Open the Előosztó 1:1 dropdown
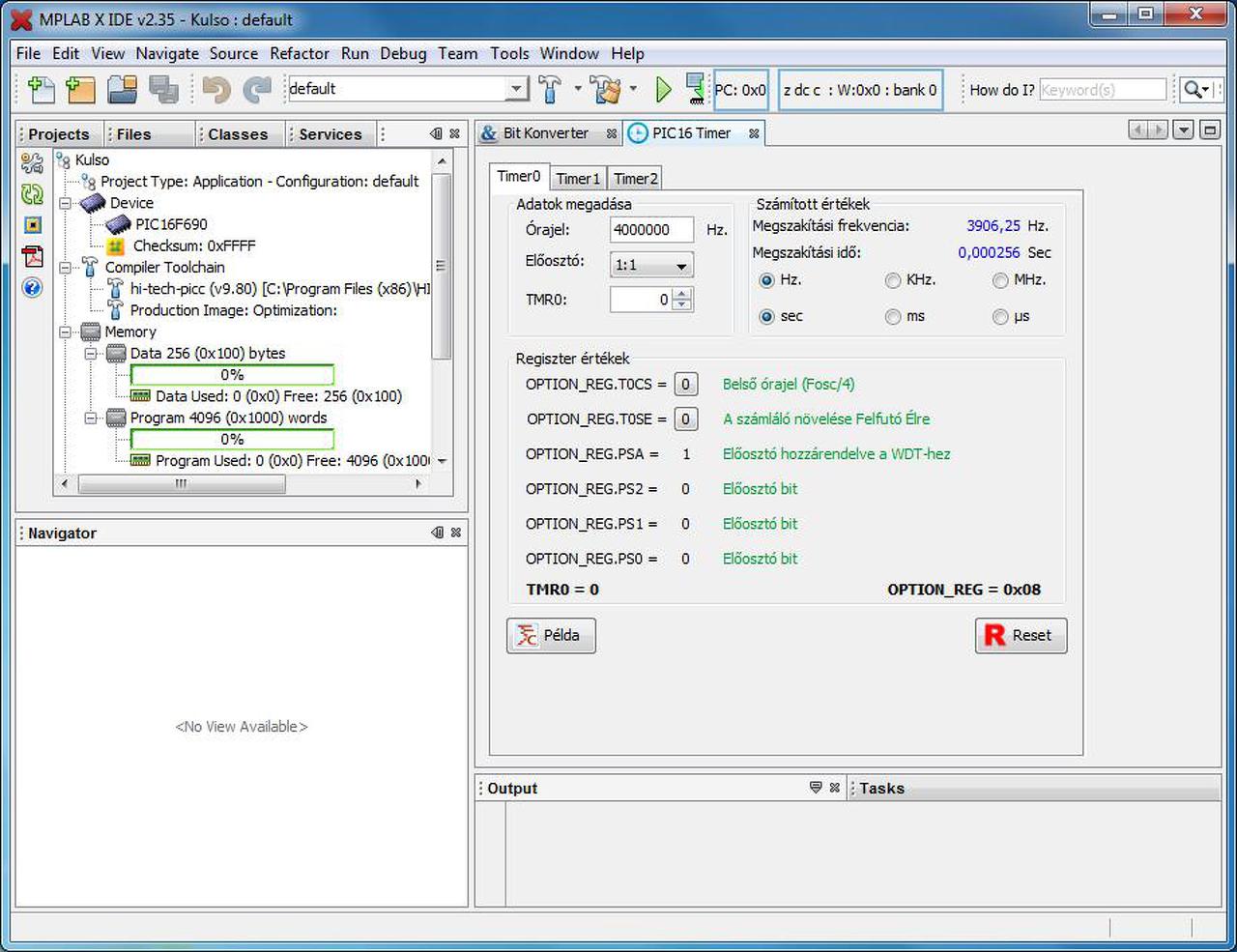Viewport: 1237px width, 952px height. (x=651, y=265)
